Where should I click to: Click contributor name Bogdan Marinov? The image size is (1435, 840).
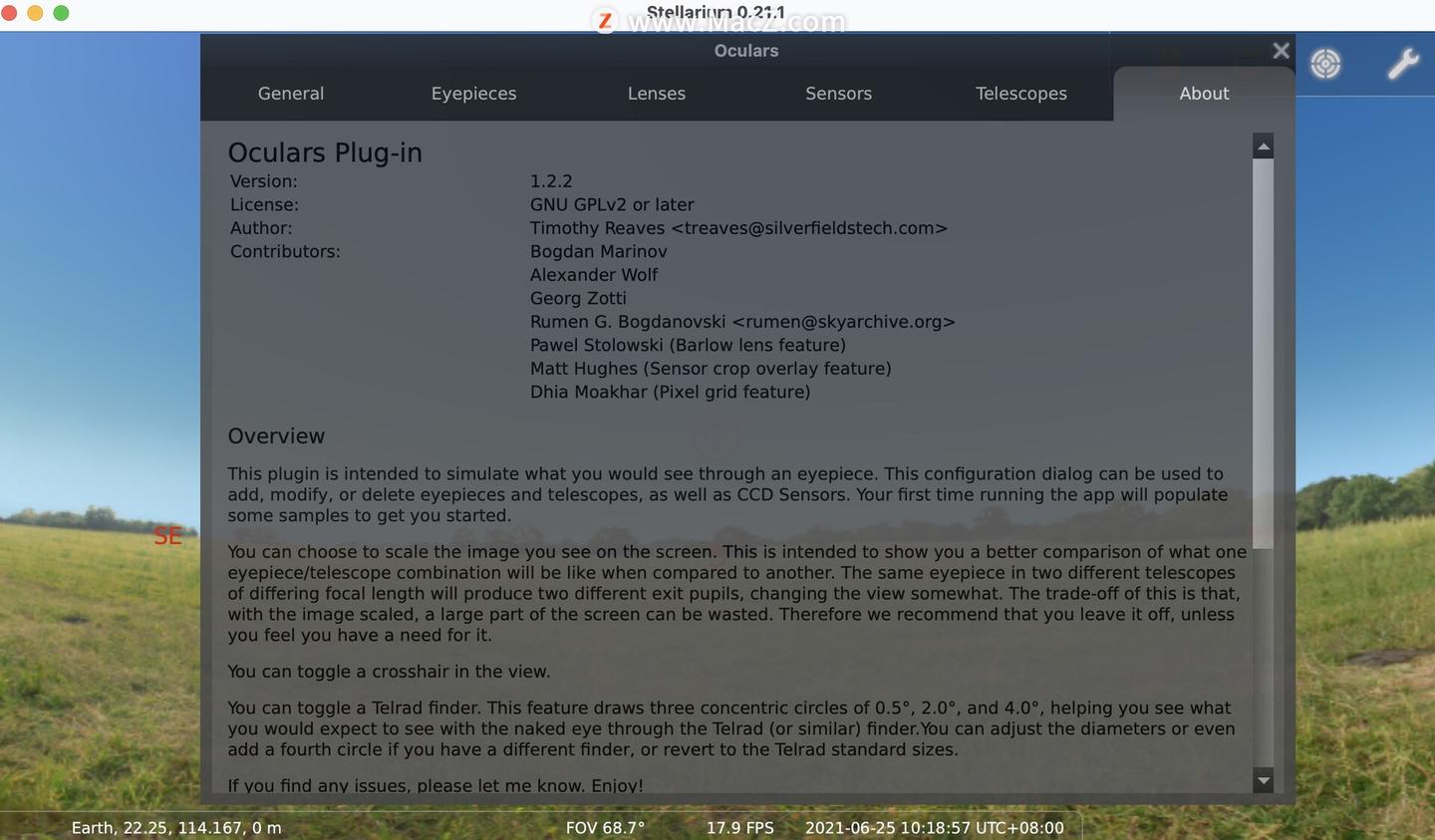pyautogui.click(x=599, y=251)
